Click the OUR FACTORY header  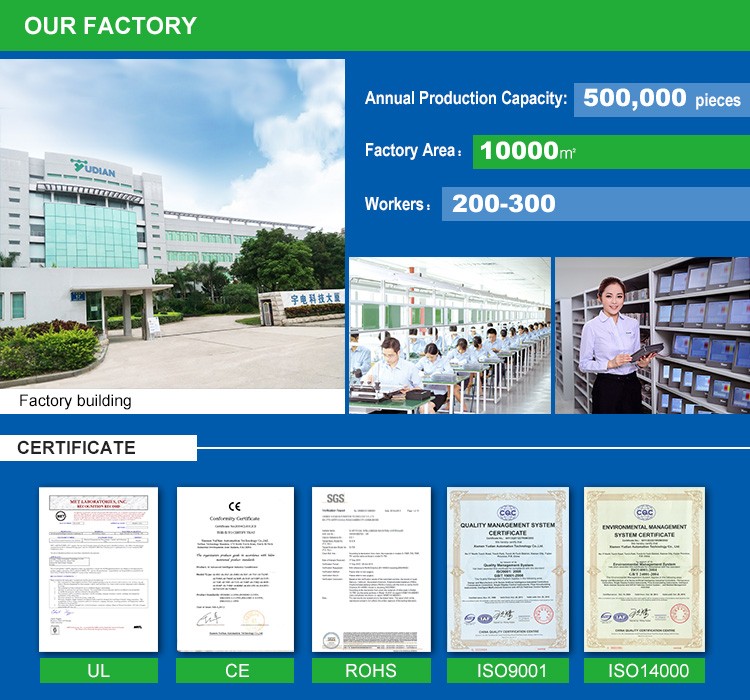coord(110,26)
